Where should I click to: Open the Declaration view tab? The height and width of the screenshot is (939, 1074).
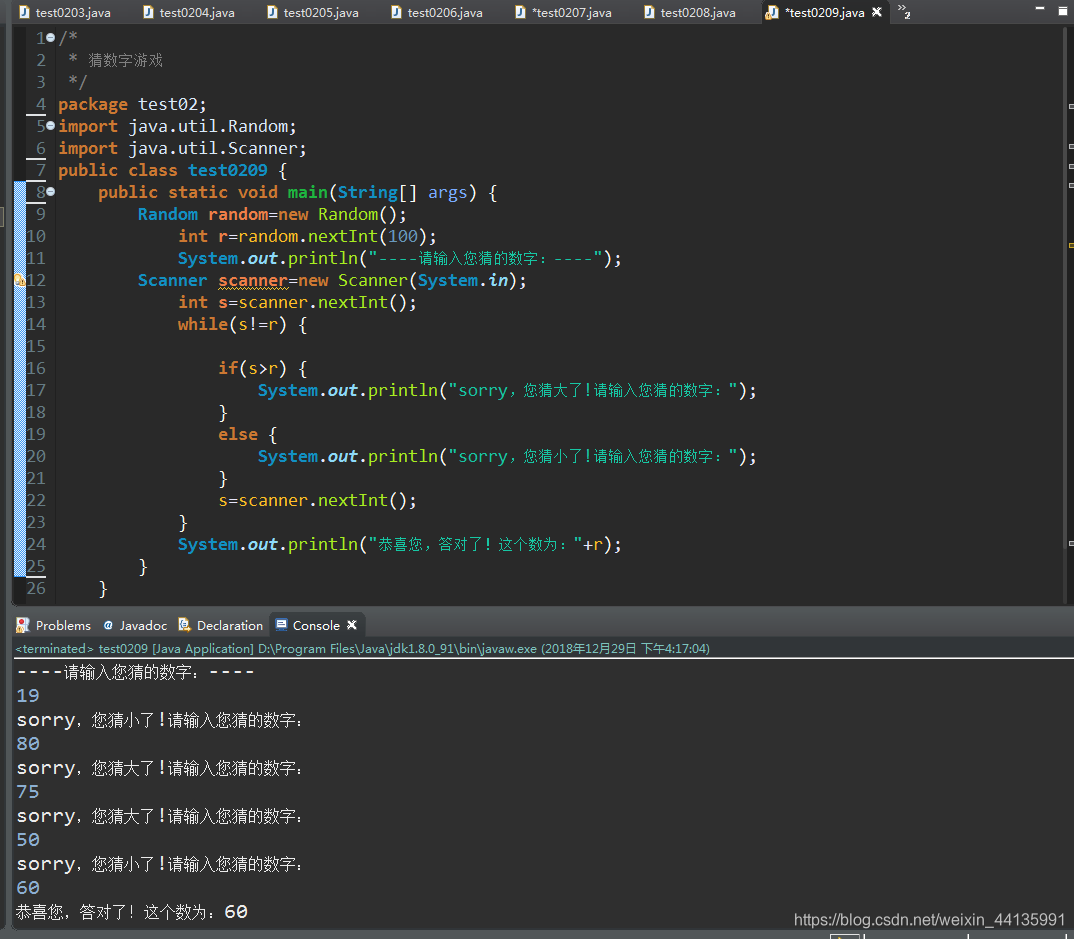221,625
